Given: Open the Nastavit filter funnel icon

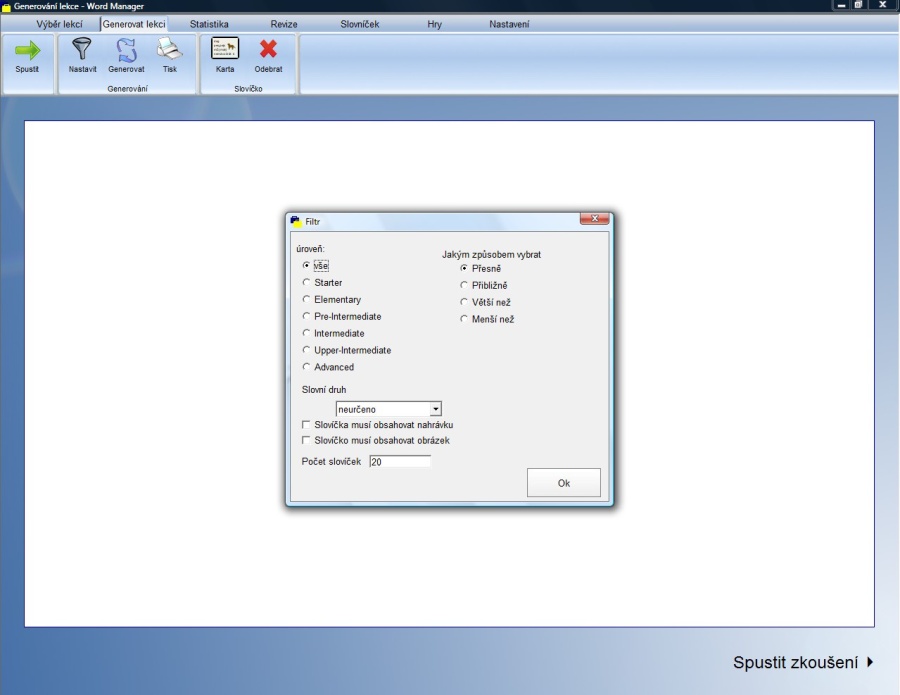Looking at the screenshot, I should click(83, 50).
